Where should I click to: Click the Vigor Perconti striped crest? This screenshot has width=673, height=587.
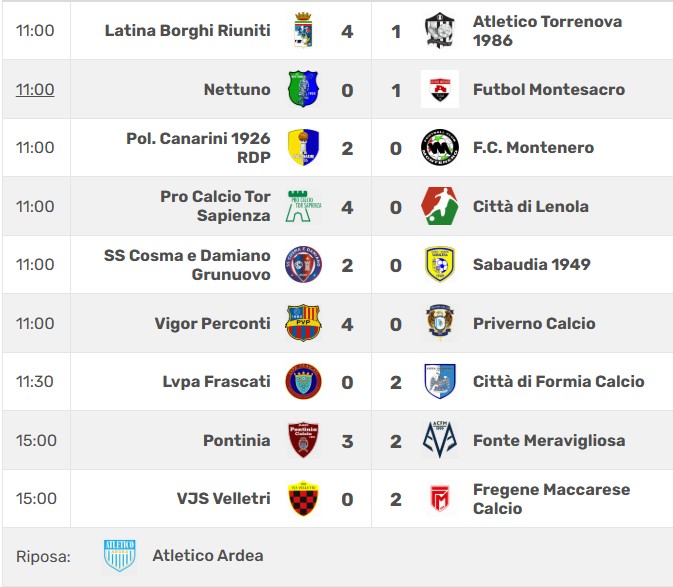pos(303,323)
